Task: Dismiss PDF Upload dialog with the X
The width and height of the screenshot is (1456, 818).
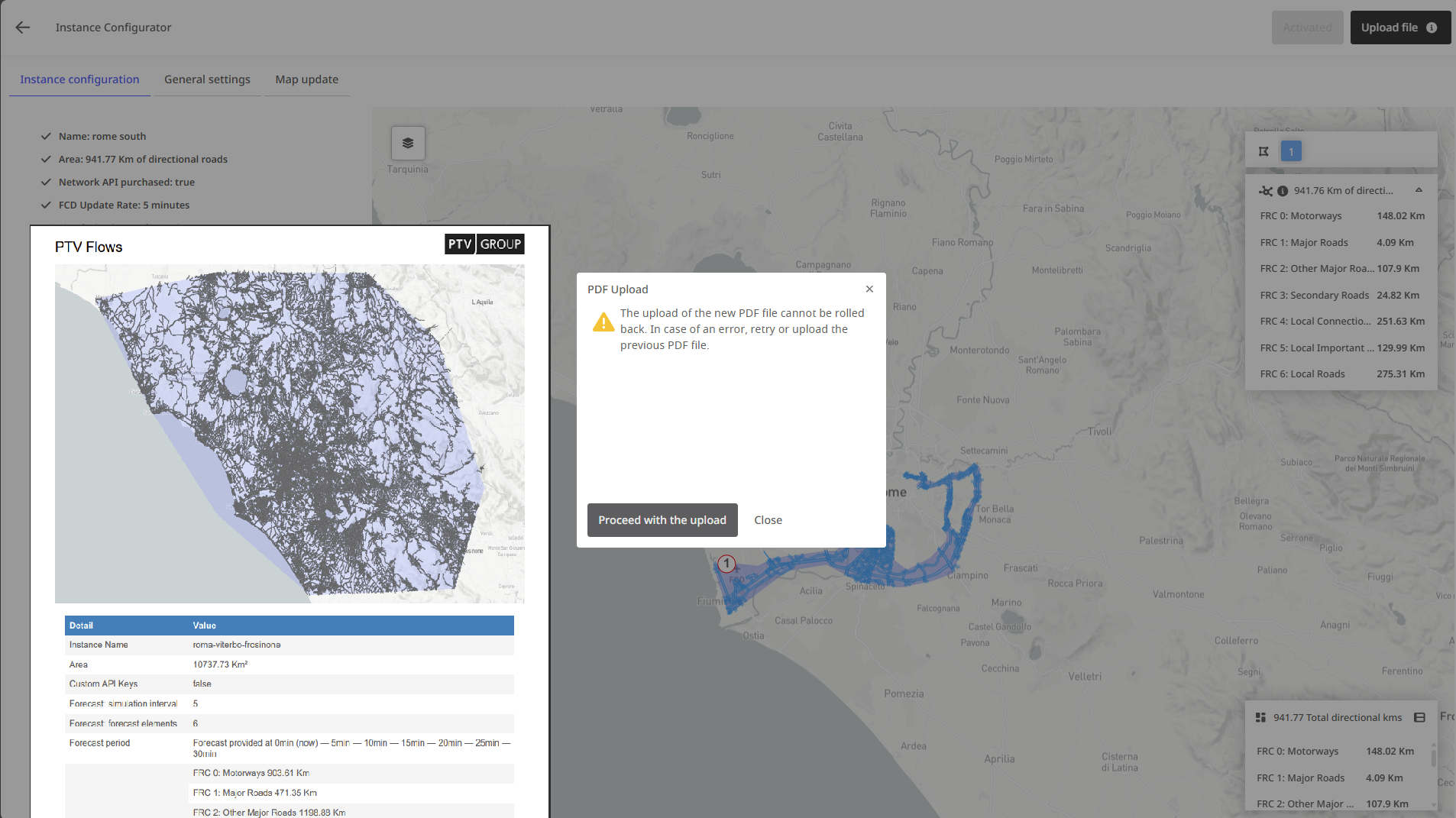Action: (869, 289)
